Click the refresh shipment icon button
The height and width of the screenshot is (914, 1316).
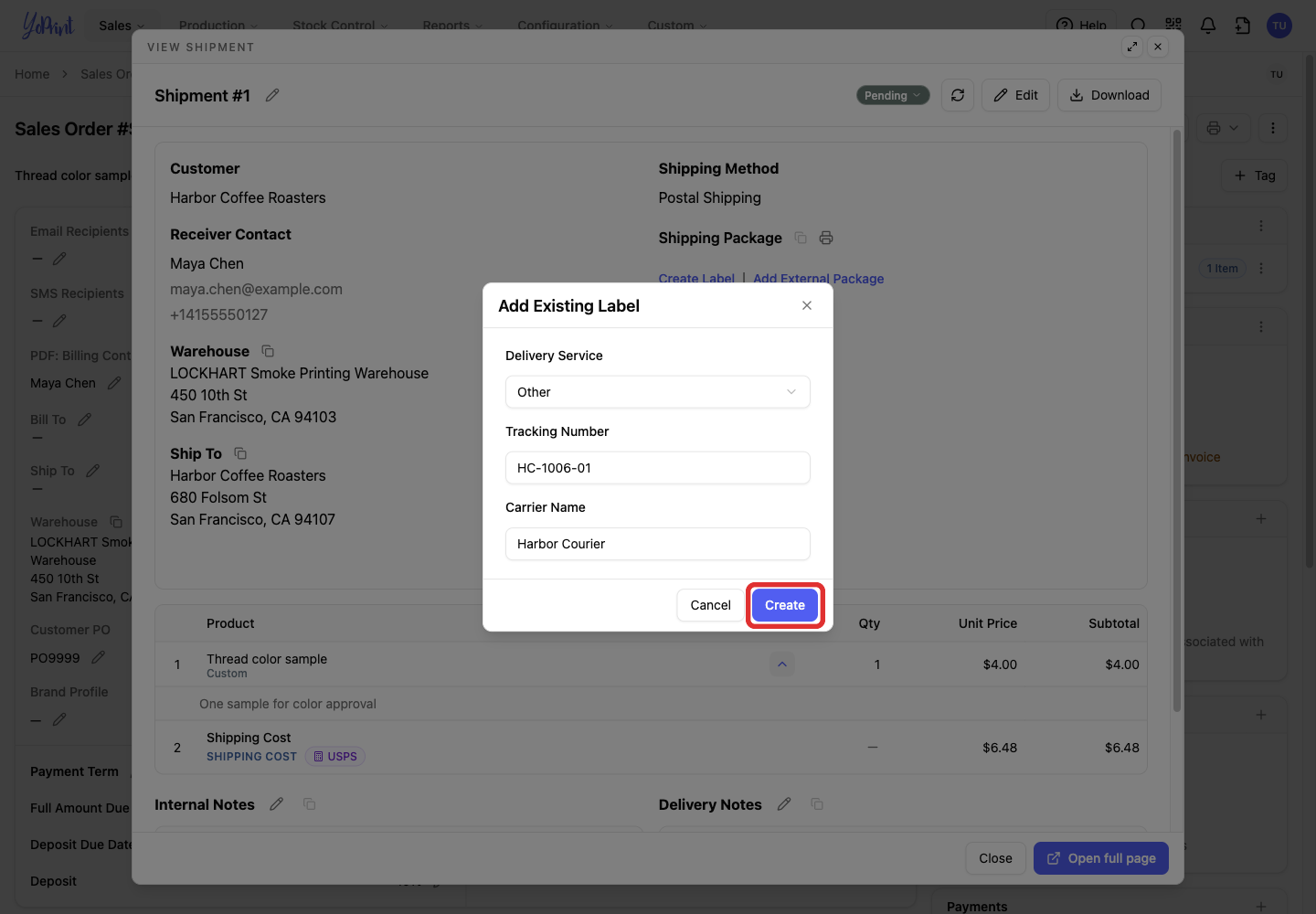958,95
